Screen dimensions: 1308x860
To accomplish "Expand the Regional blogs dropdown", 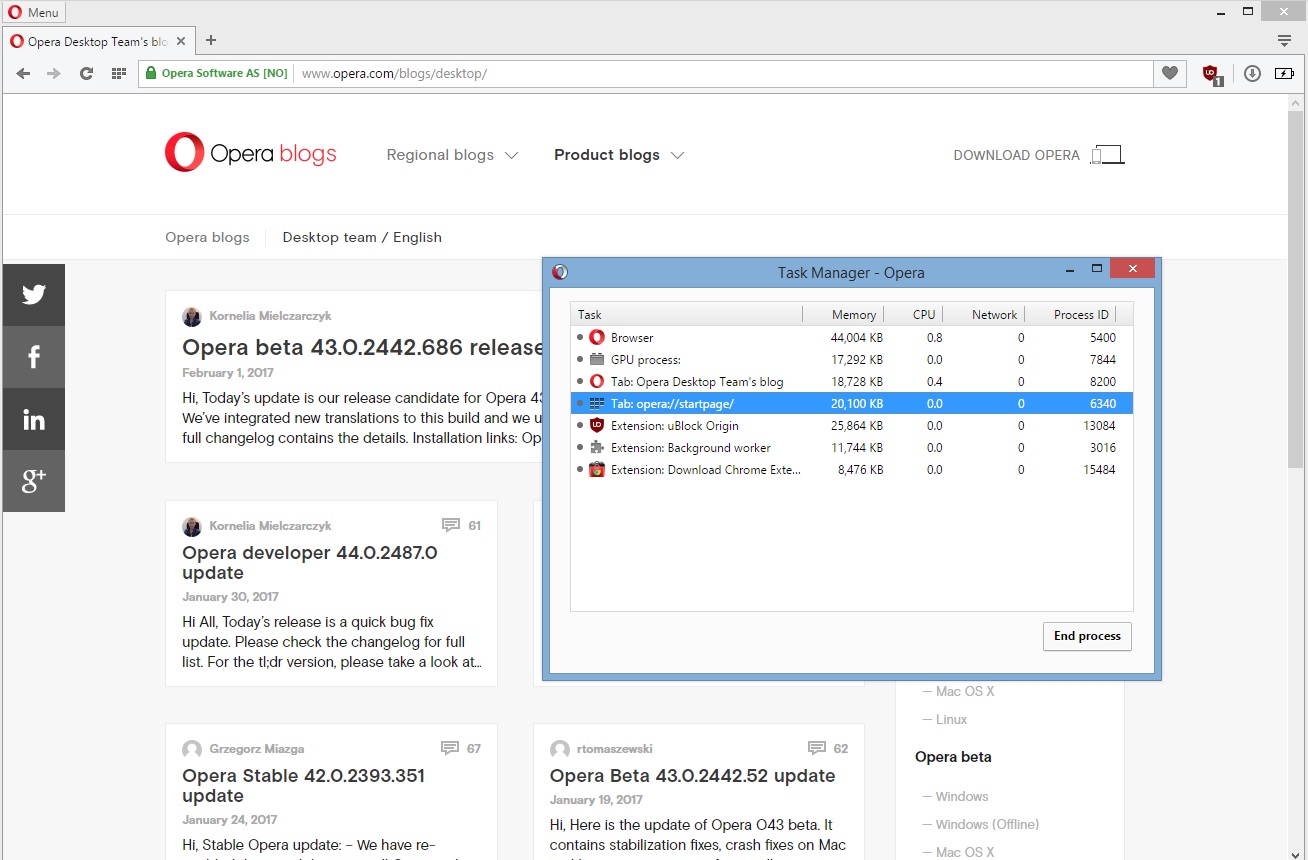I will pos(452,155).
